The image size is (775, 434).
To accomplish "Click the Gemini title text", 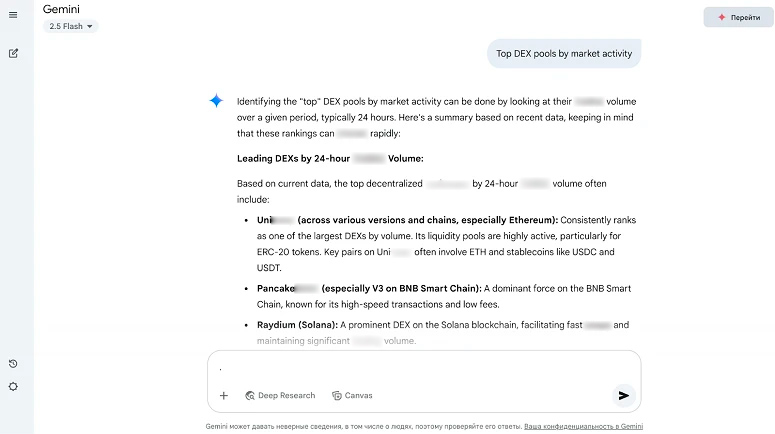I will [x=61, y=9].
